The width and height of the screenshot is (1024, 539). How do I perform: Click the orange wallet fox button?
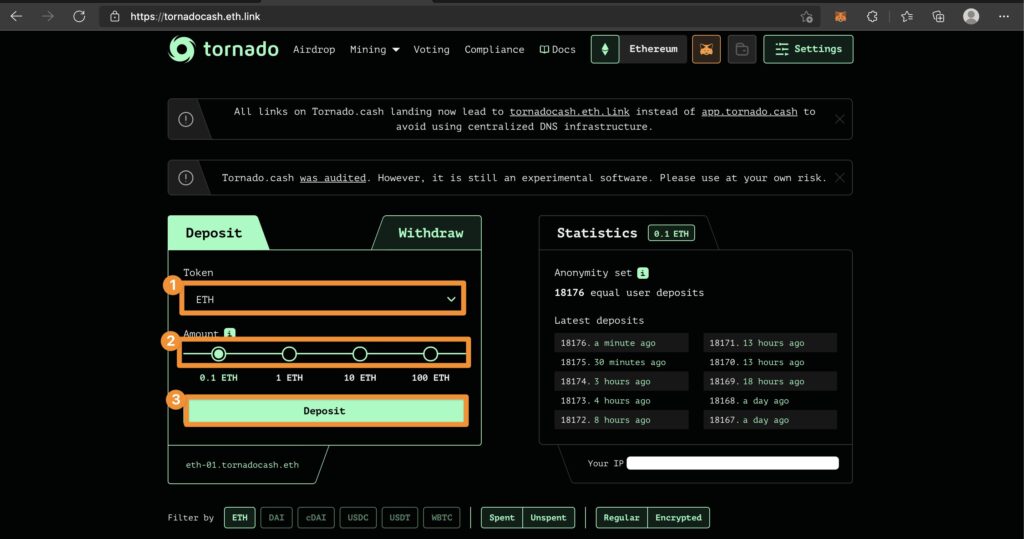pyautogui.click(x=706, y=49)
